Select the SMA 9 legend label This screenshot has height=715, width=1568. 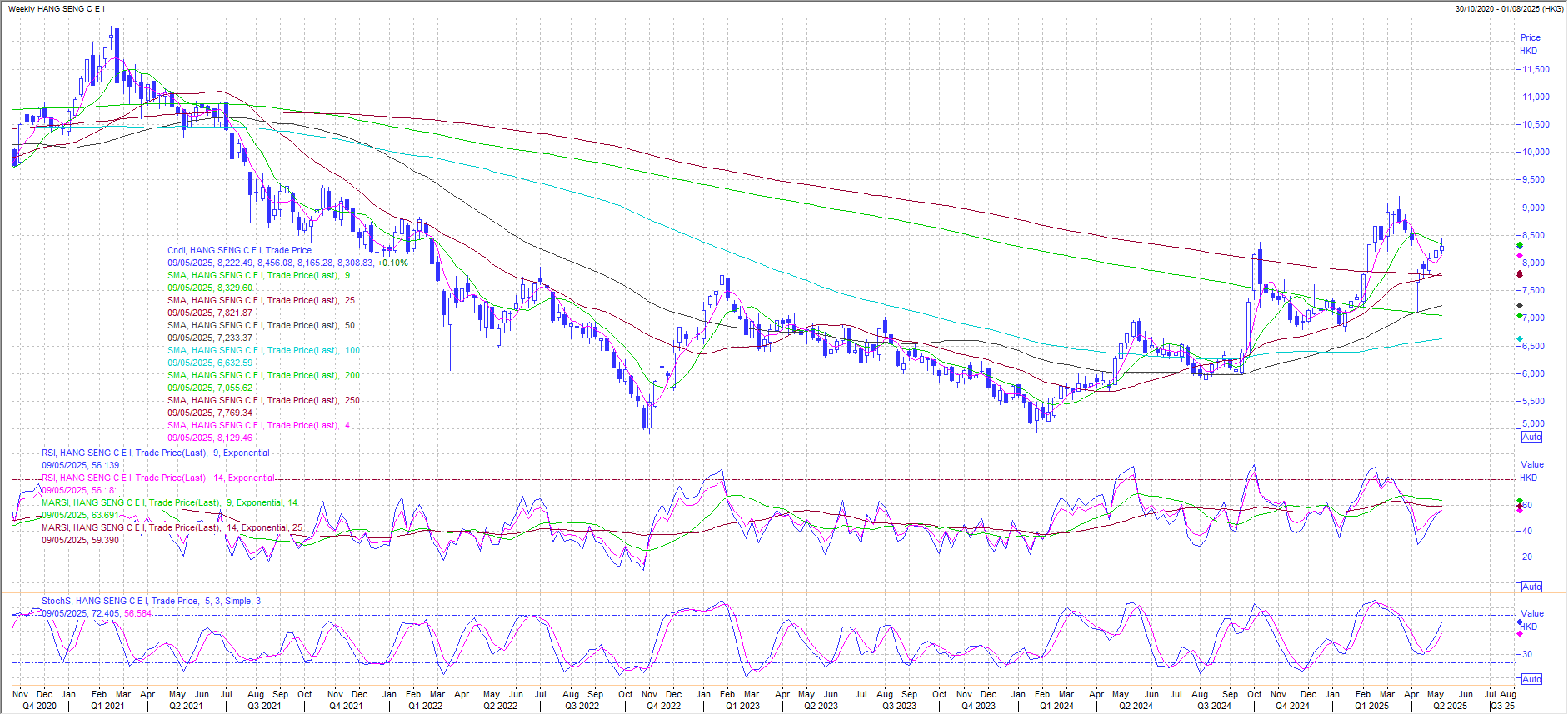258,275
